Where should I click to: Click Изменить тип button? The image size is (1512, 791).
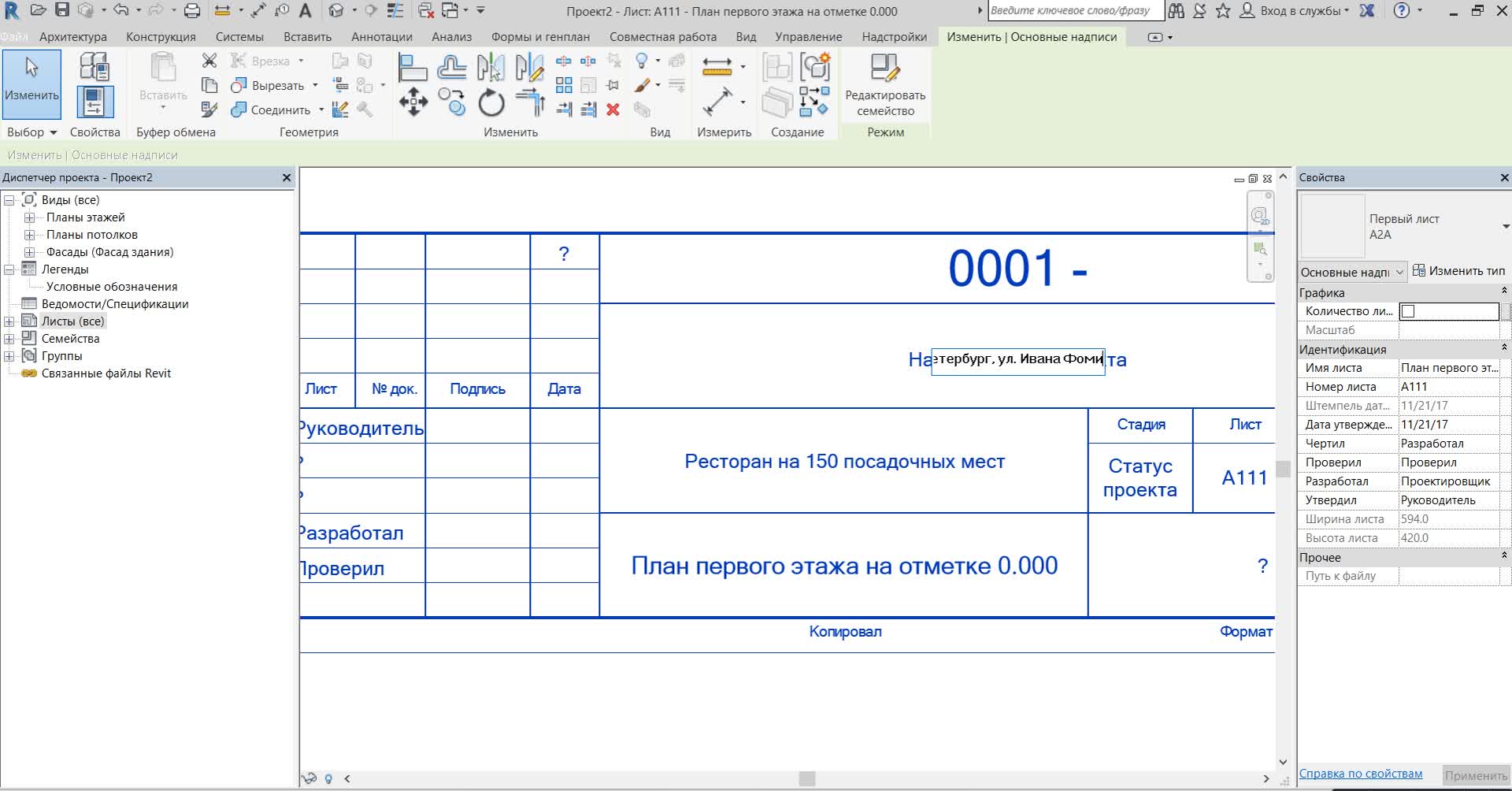click(x=1459, y=271)
